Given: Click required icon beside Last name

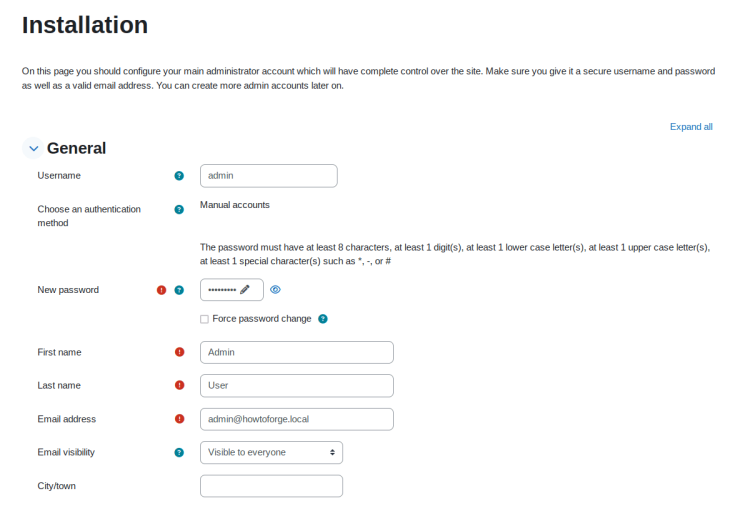Looking at the screenshot, I should 179,385.
